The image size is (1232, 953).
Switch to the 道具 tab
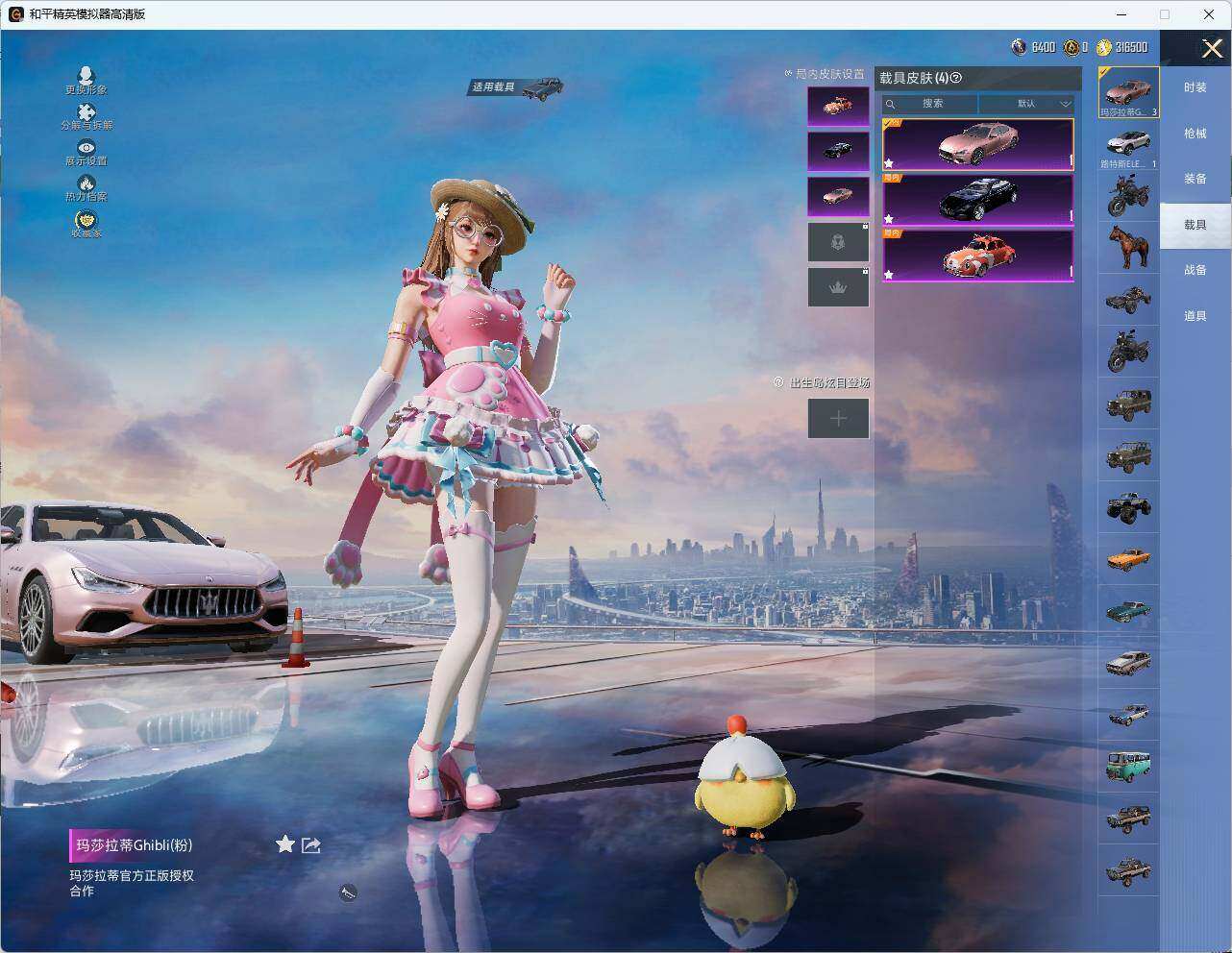click(x=1195, y=316)
